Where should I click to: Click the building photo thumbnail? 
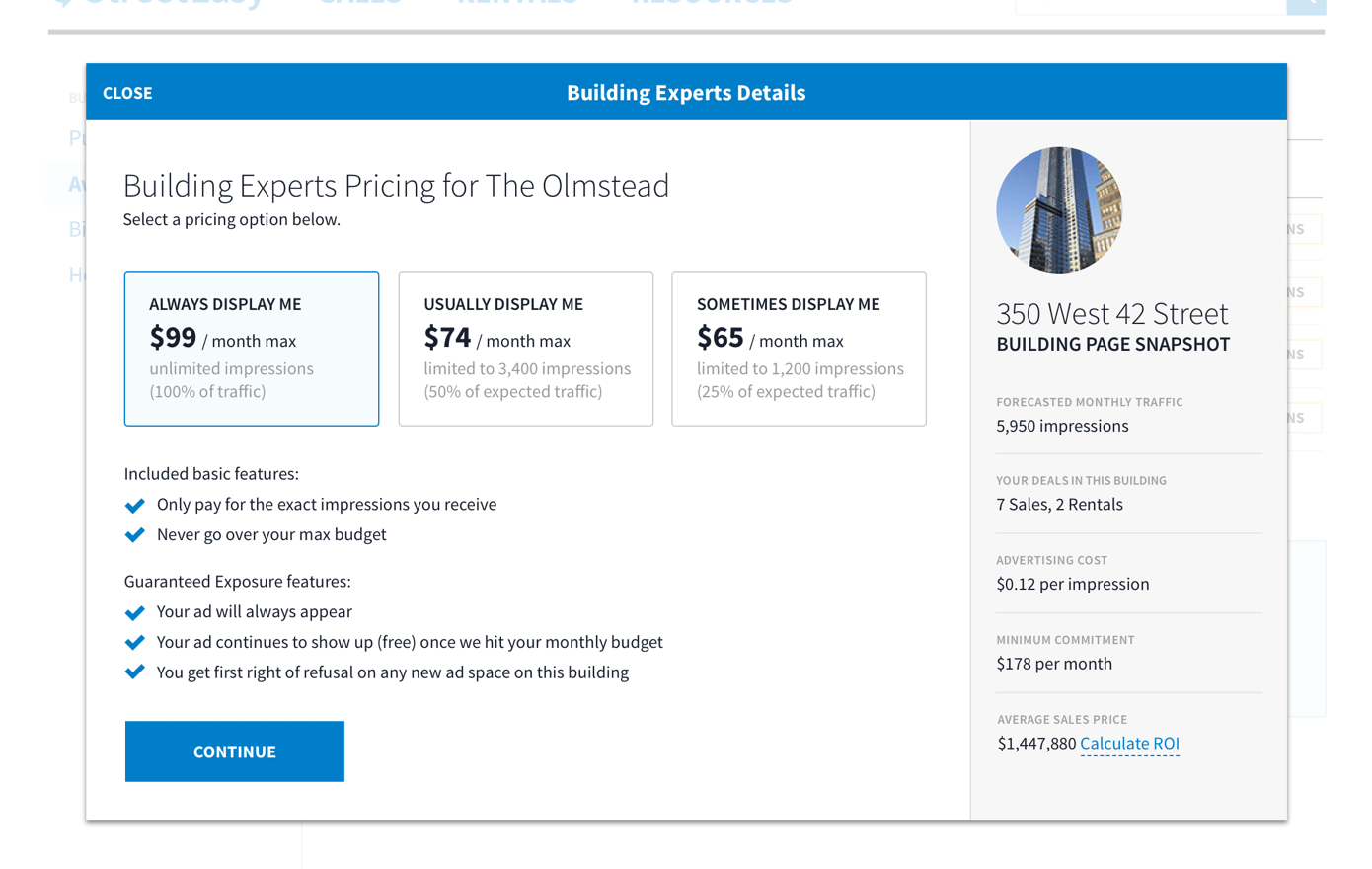pos(1059,210)
